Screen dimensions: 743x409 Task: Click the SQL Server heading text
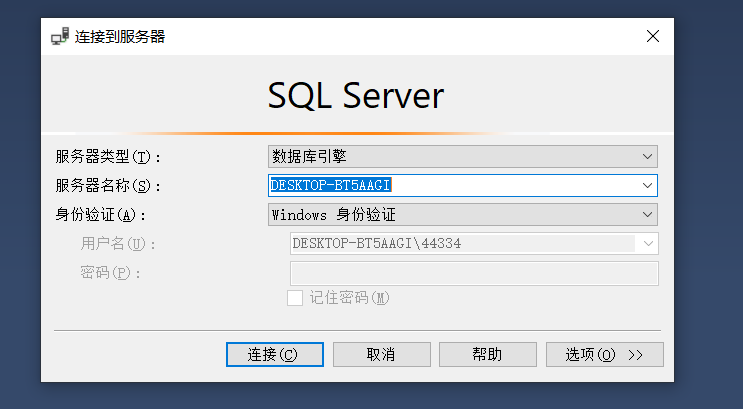tap(356, 96)
